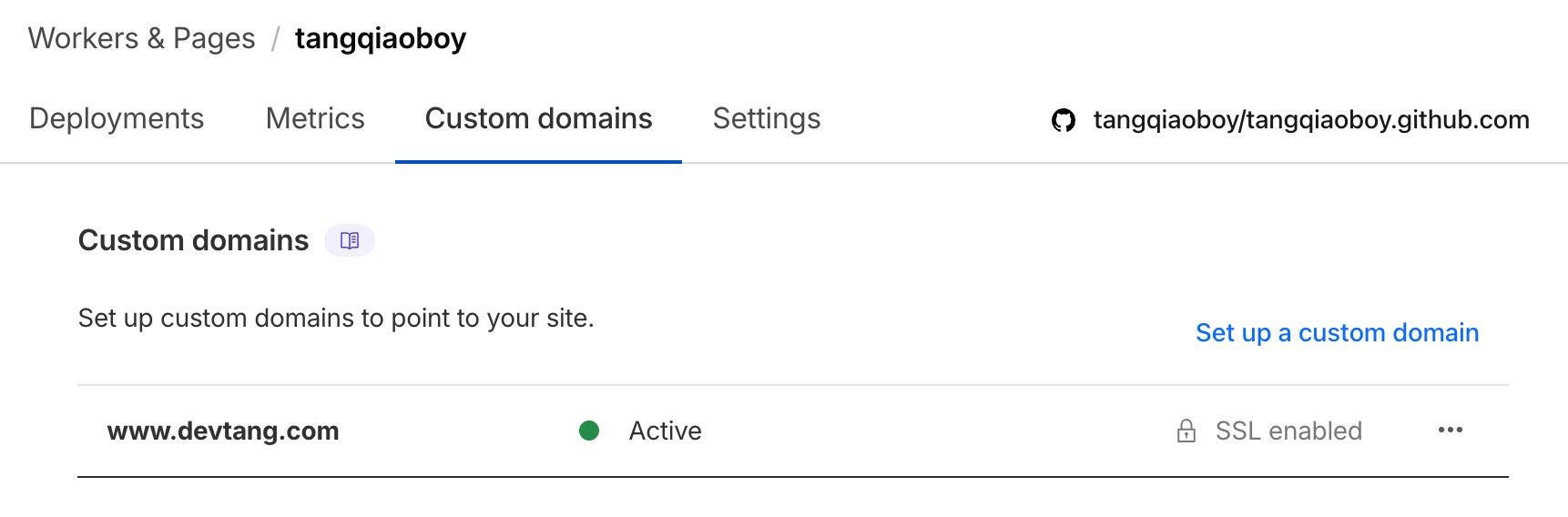Click the GitHub logo icon
Viewport: 1568px width, 517px height.
[1064, 120]
